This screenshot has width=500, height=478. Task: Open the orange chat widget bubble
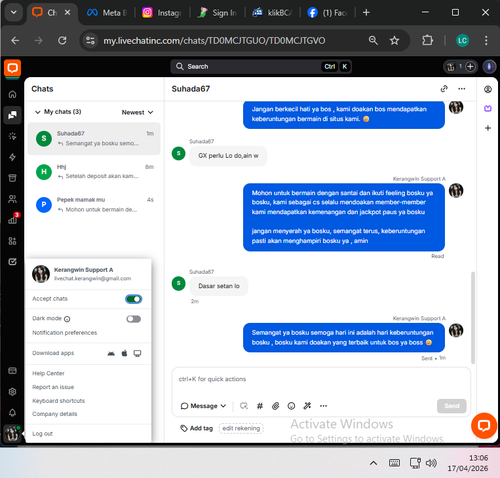(484, 426)
